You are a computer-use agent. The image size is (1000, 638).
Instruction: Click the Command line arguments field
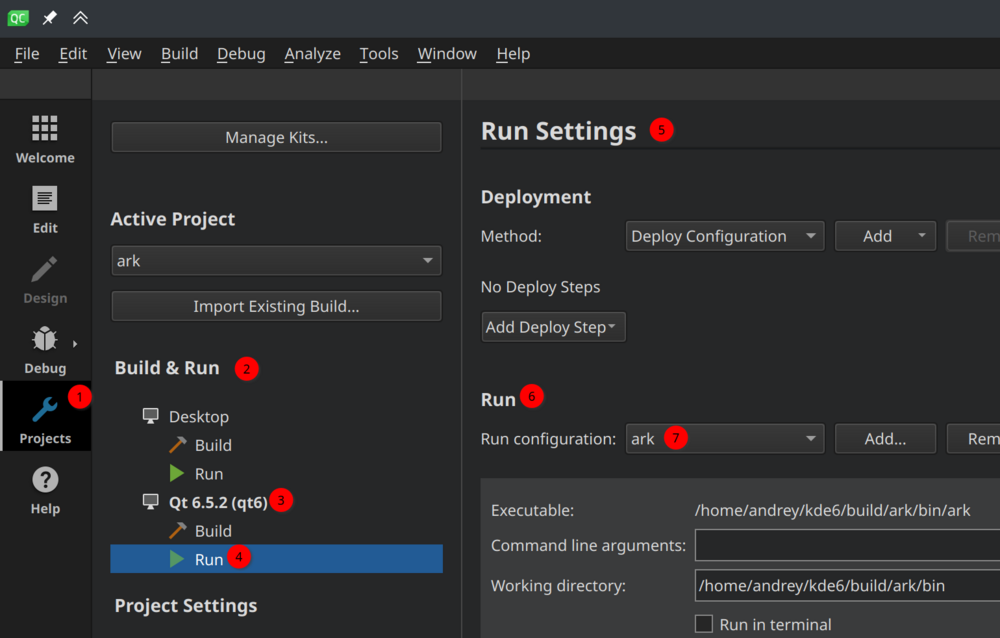[x=846, y=546]
